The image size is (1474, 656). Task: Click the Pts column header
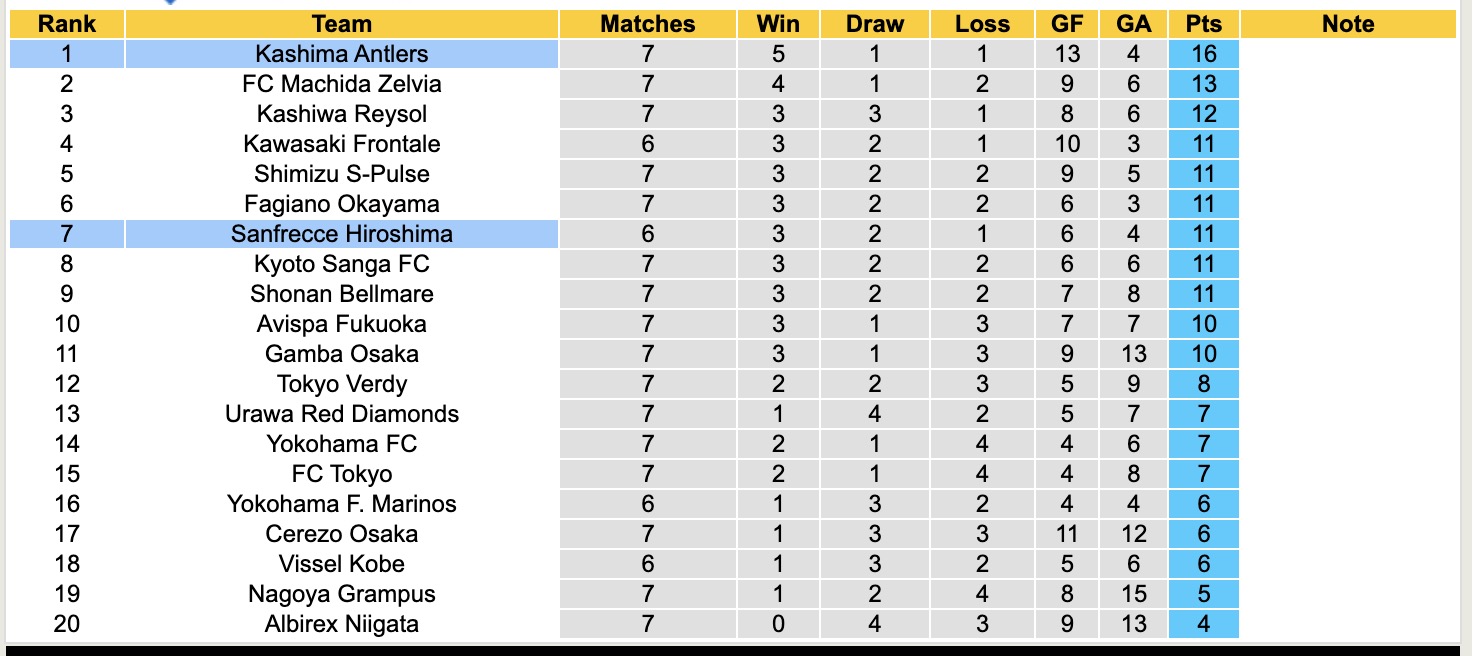(1203, 24)
